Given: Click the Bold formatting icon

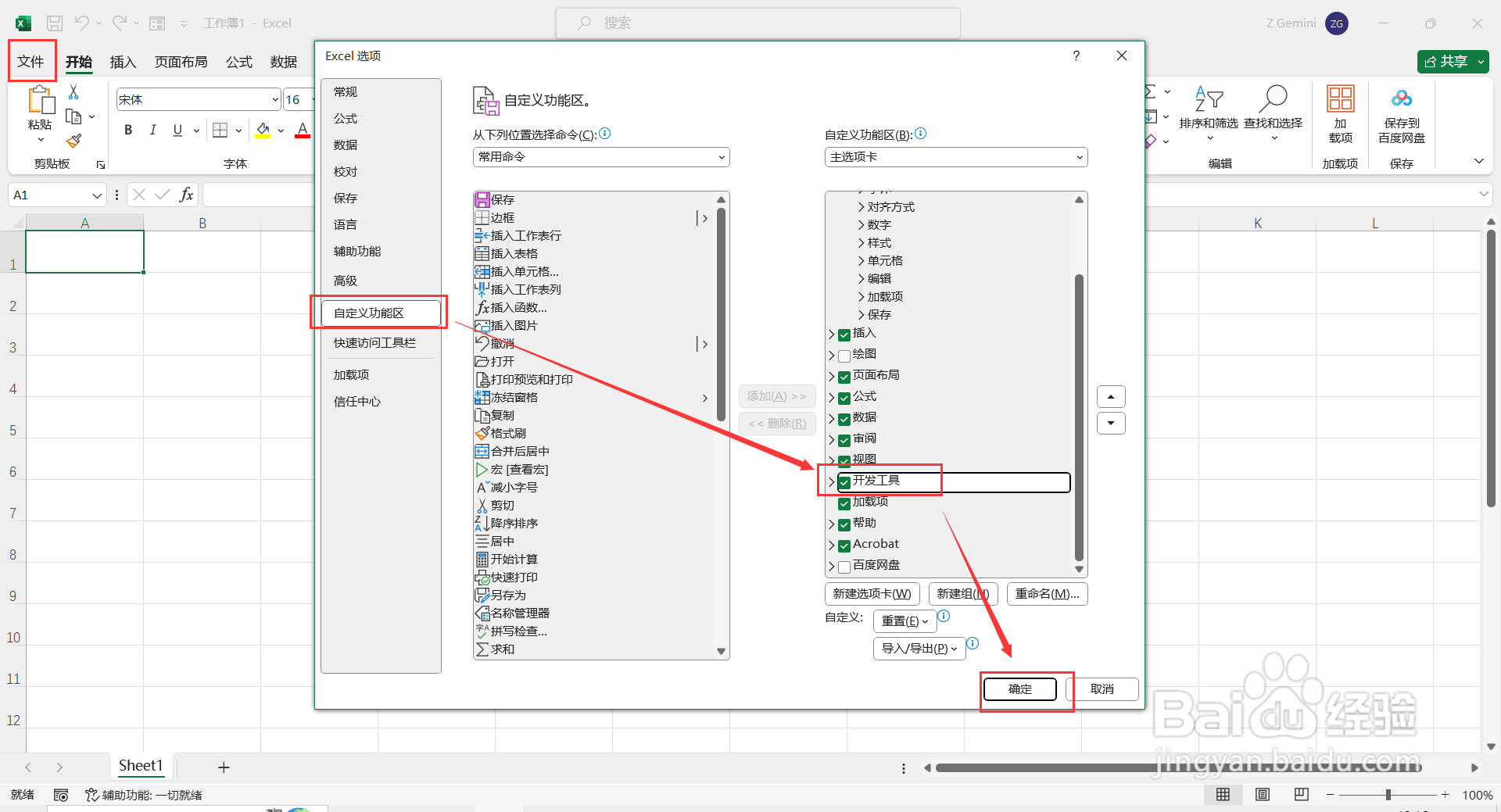Looking at the screenshot, I should (128, 130).
